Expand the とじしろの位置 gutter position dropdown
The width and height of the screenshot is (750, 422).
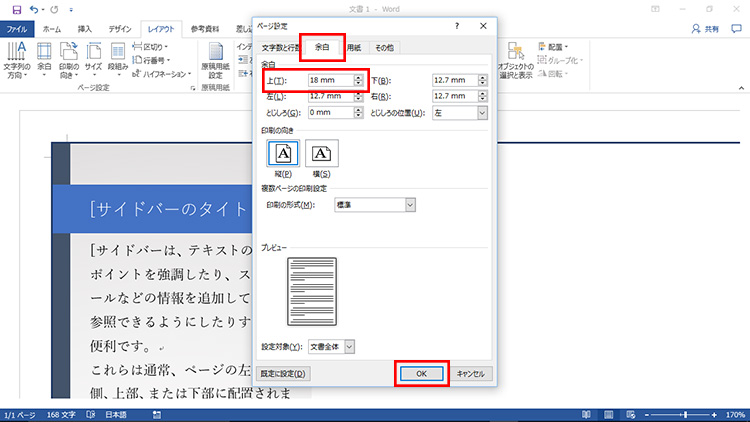482,113
